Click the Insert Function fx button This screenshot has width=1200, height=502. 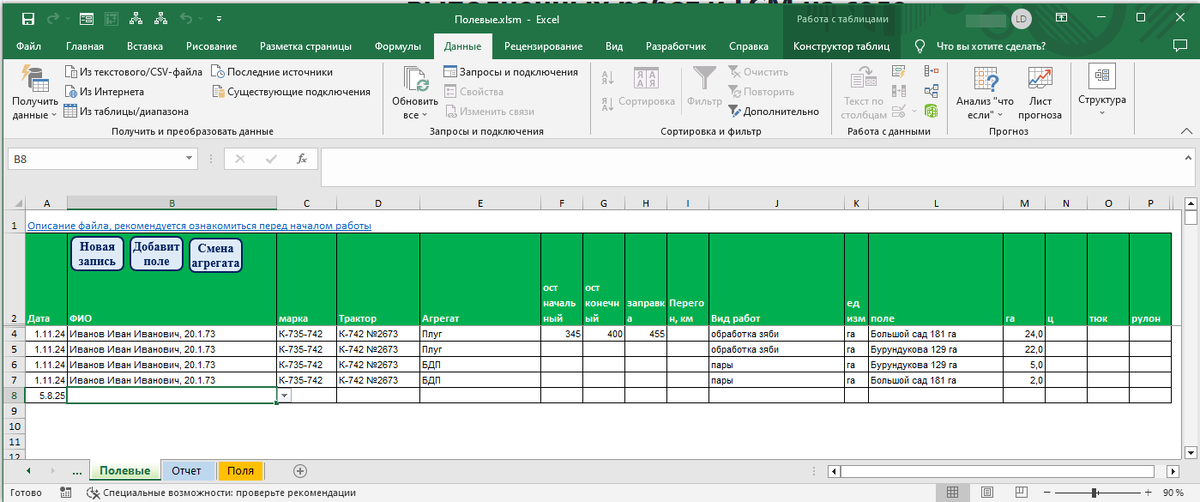click(x=301, y=158)
